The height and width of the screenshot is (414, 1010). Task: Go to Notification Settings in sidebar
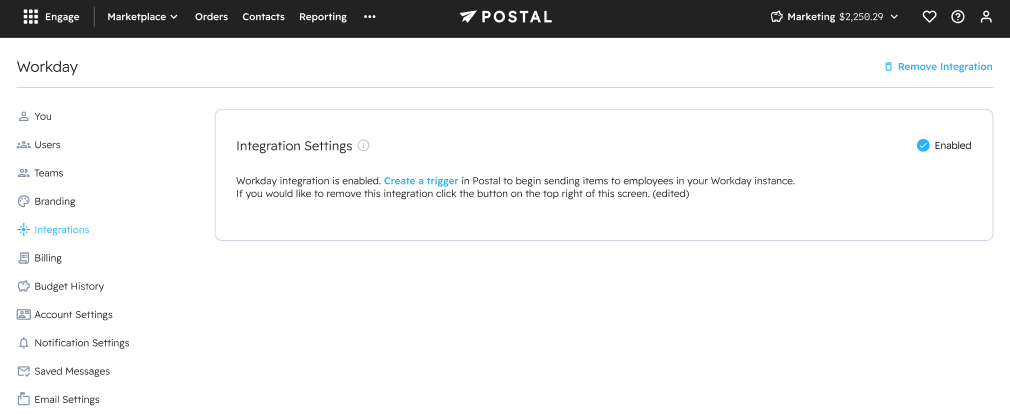[x=81, y=343]
